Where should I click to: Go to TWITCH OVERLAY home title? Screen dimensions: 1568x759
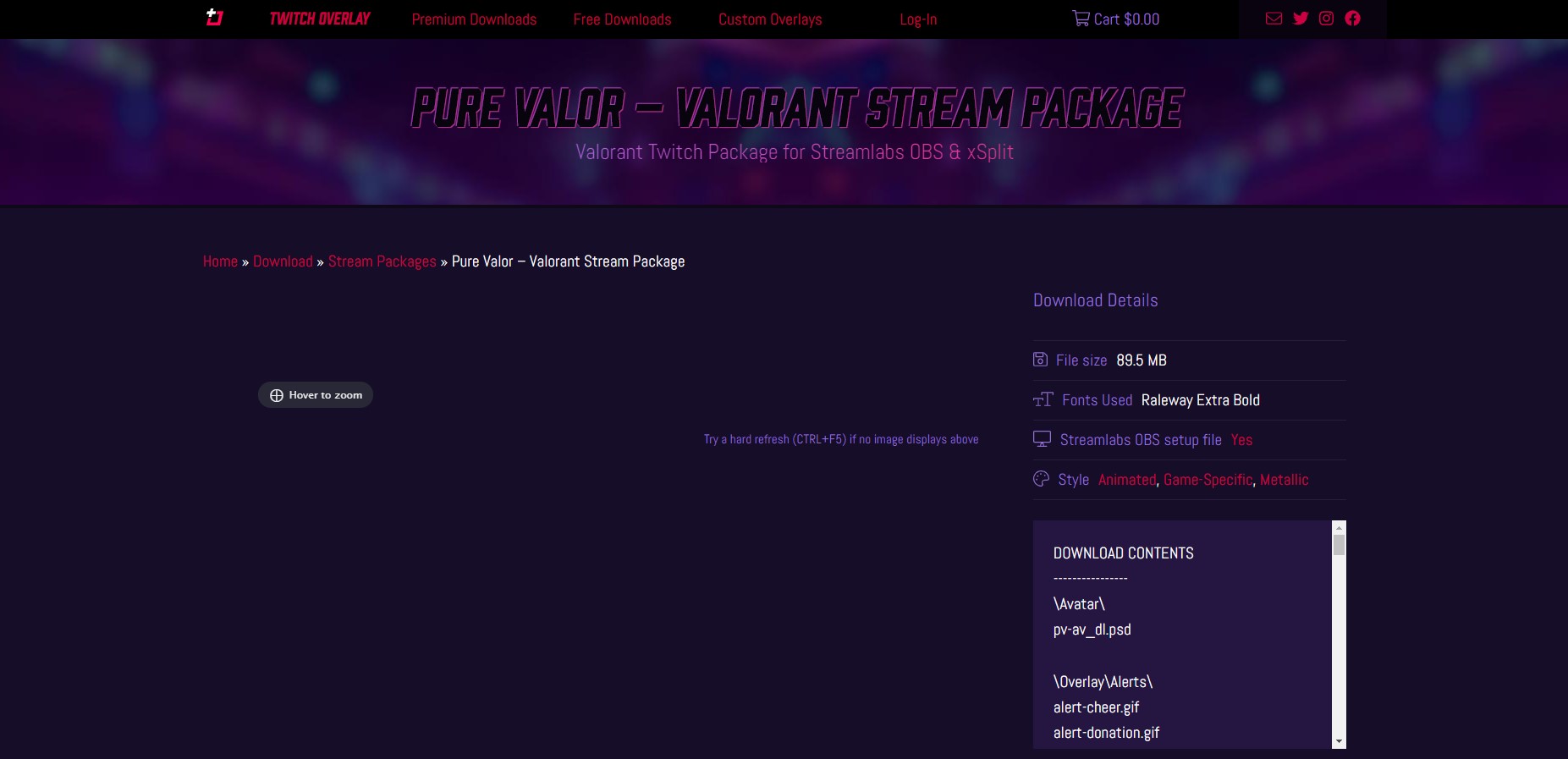(x=320, y=19)
